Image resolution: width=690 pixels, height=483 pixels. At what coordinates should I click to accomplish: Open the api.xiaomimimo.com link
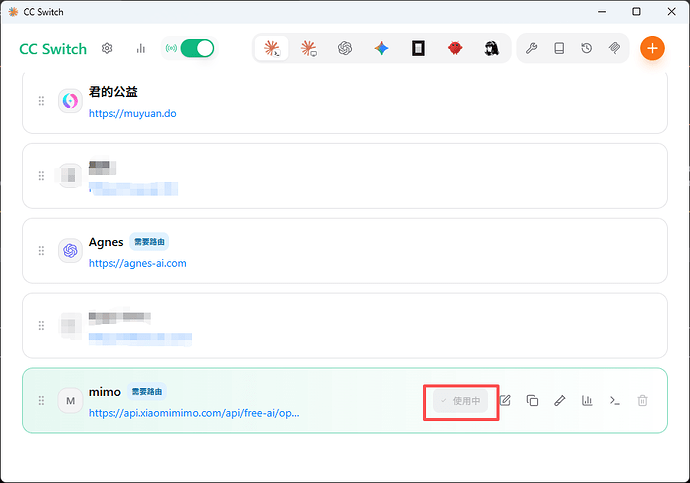(194, 413)
